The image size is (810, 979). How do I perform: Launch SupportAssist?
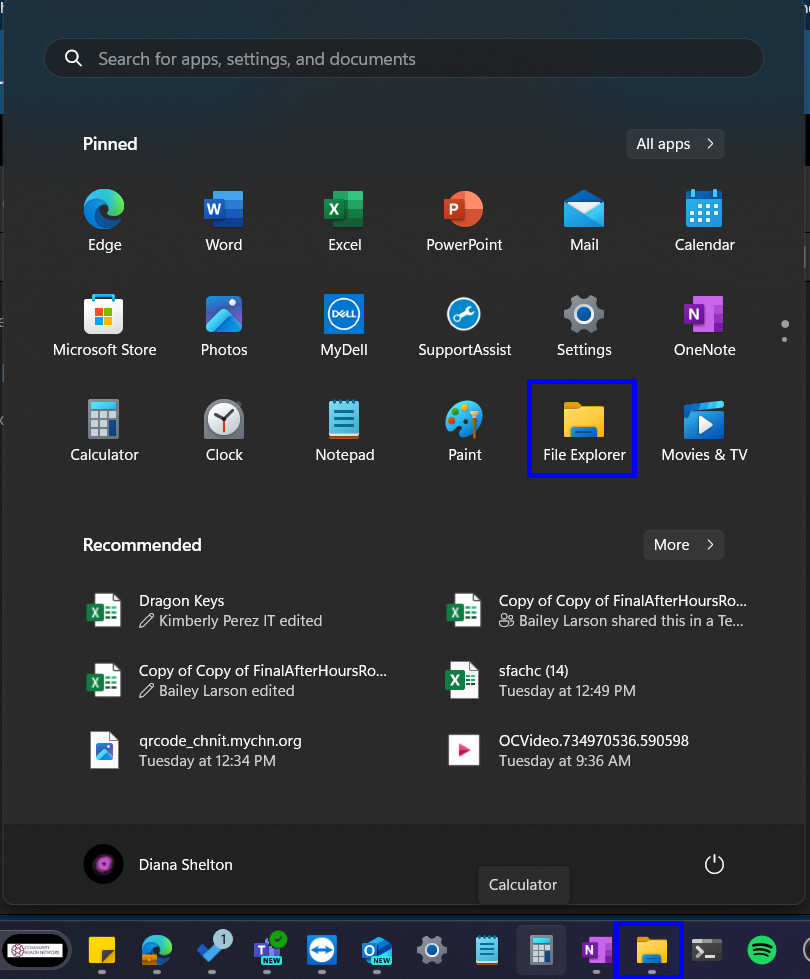(464, 325)
